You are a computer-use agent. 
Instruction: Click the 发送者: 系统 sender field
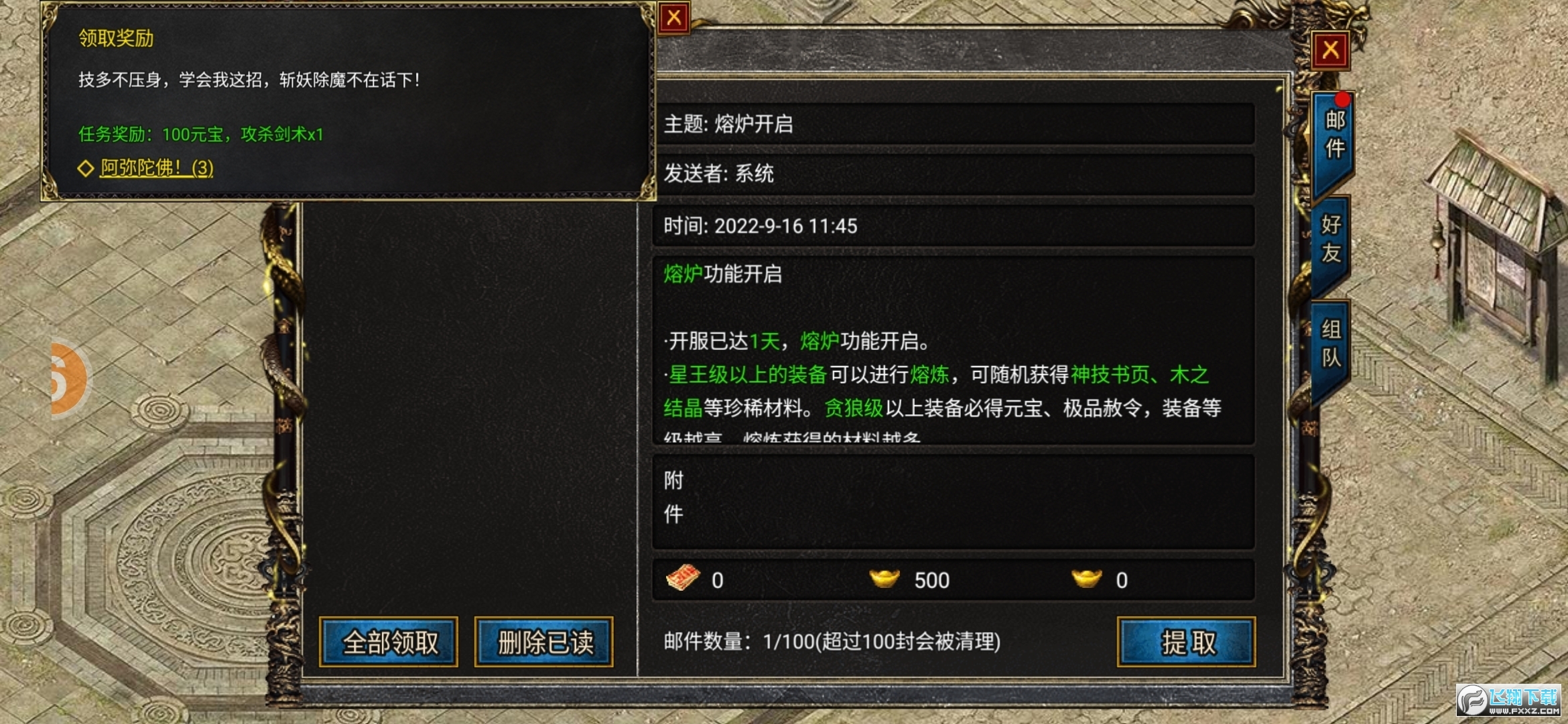(x=953, y=174)
